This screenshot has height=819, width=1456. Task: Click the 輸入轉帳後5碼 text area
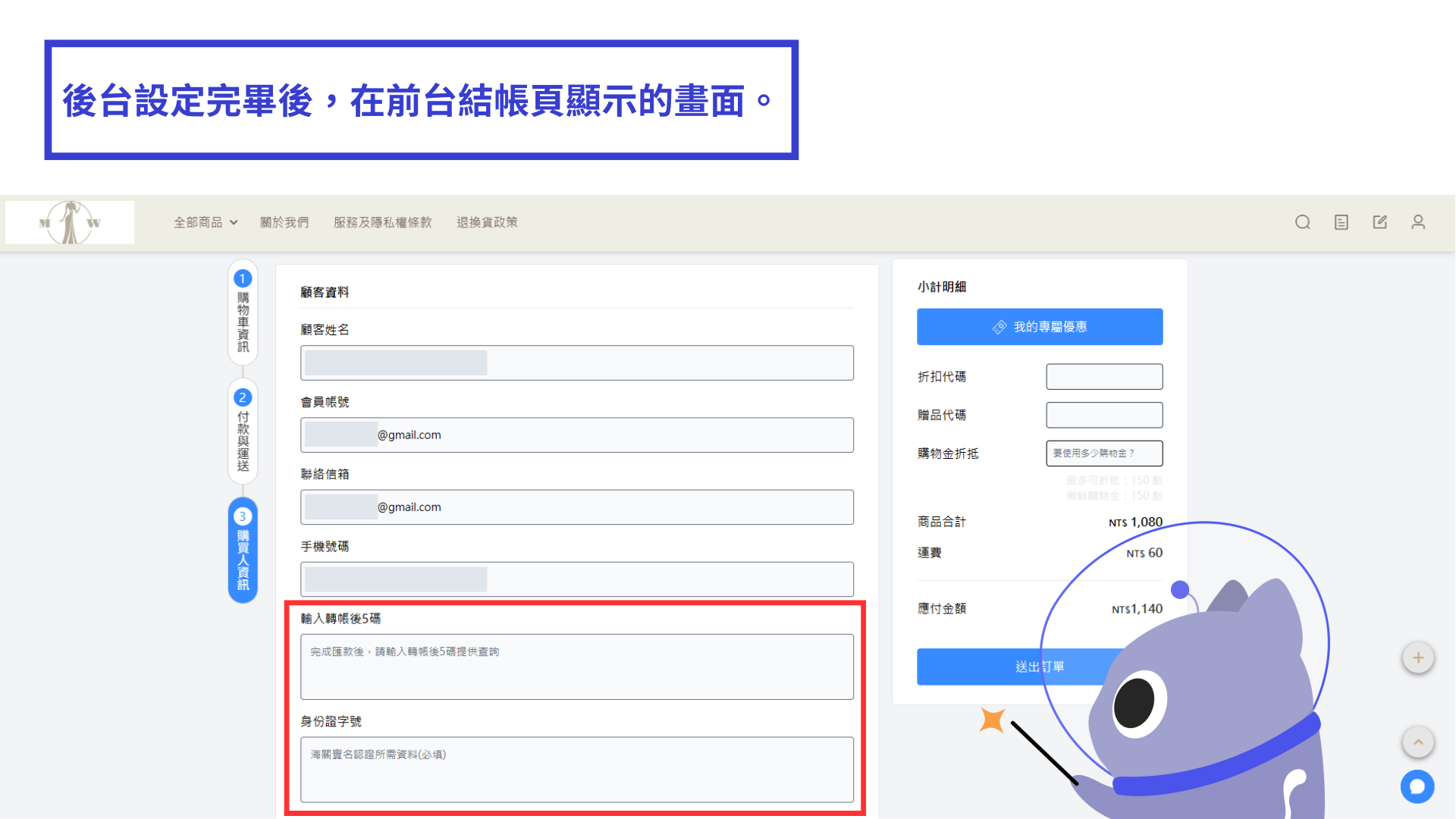[577, 667]
